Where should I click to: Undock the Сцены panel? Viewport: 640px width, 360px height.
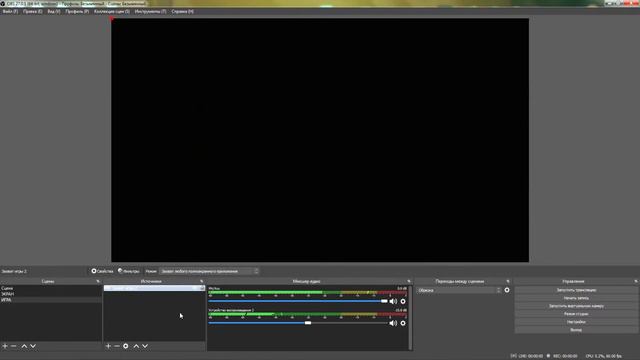coord(98,281)
